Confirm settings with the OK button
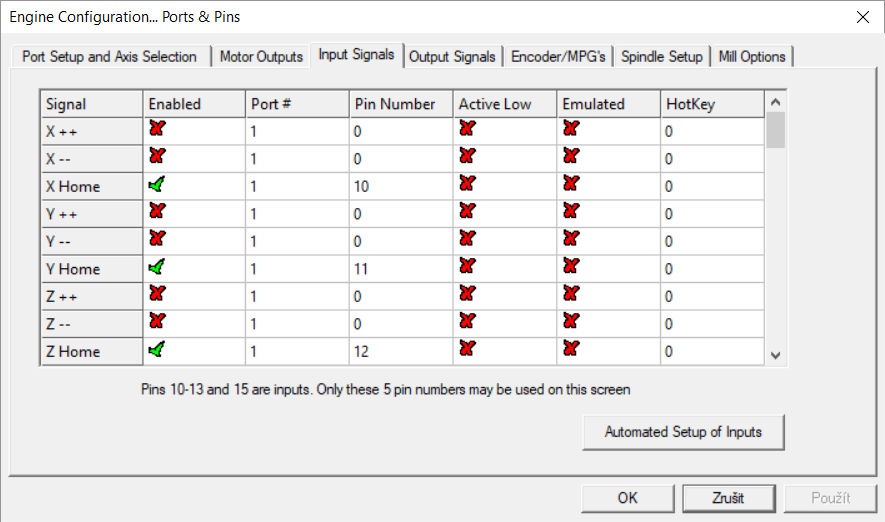Viewport: 885px width, 522px height. pos(627,497)
